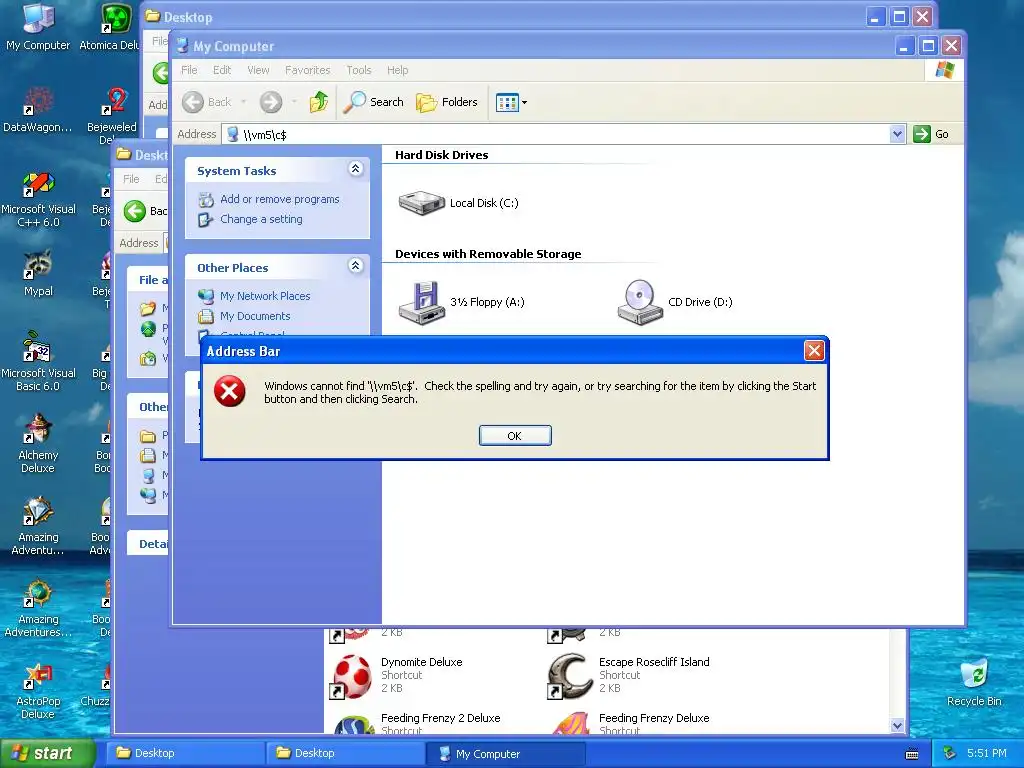Click the keyboard icon in taskbar
Screen dimensions: 1024x768
coord(912,754)
